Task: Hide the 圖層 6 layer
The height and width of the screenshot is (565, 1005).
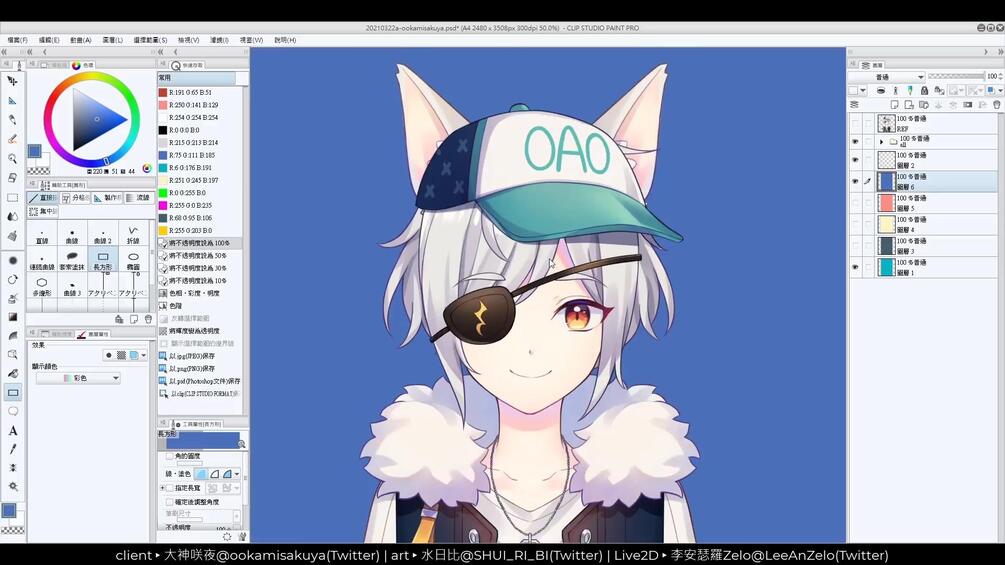Action: [x=854, y=181]
